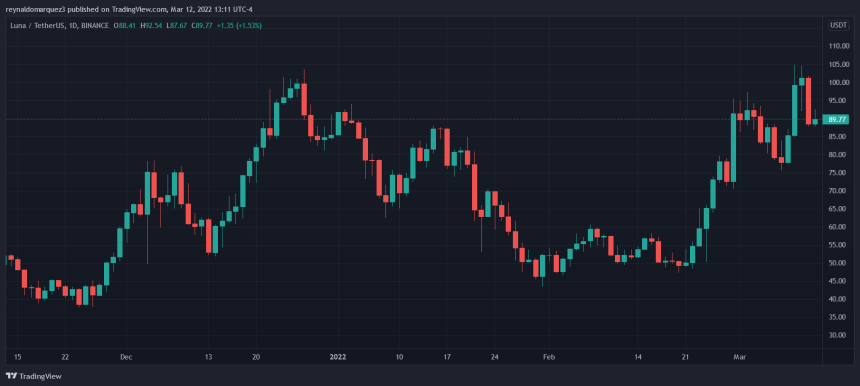Click the TradingView wordmark text
Viewport: 860px width, 386px height.
[x=40, y=377]
